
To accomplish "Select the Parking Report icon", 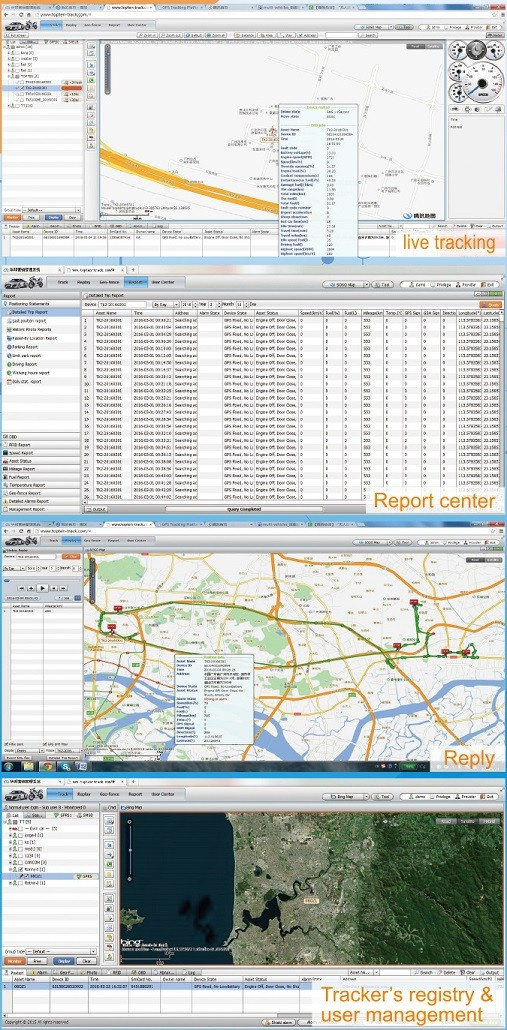I will click(7, 346).
